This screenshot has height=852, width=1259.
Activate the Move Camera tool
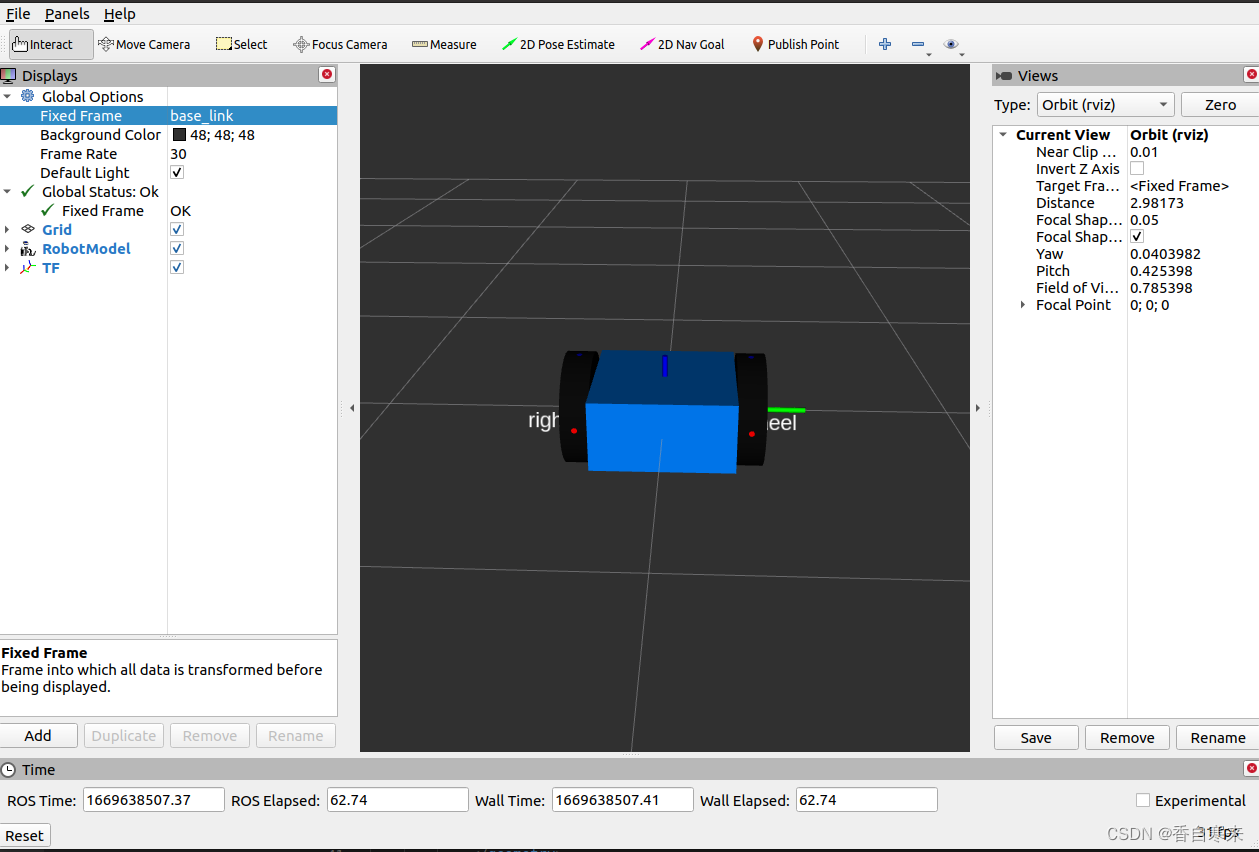144,44
